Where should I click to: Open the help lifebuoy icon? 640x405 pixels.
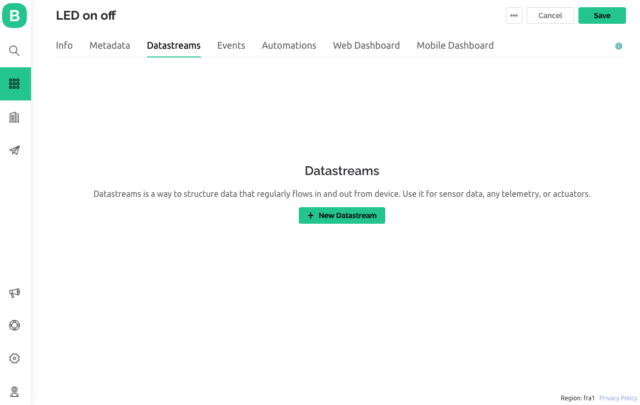tap(15, 325)
